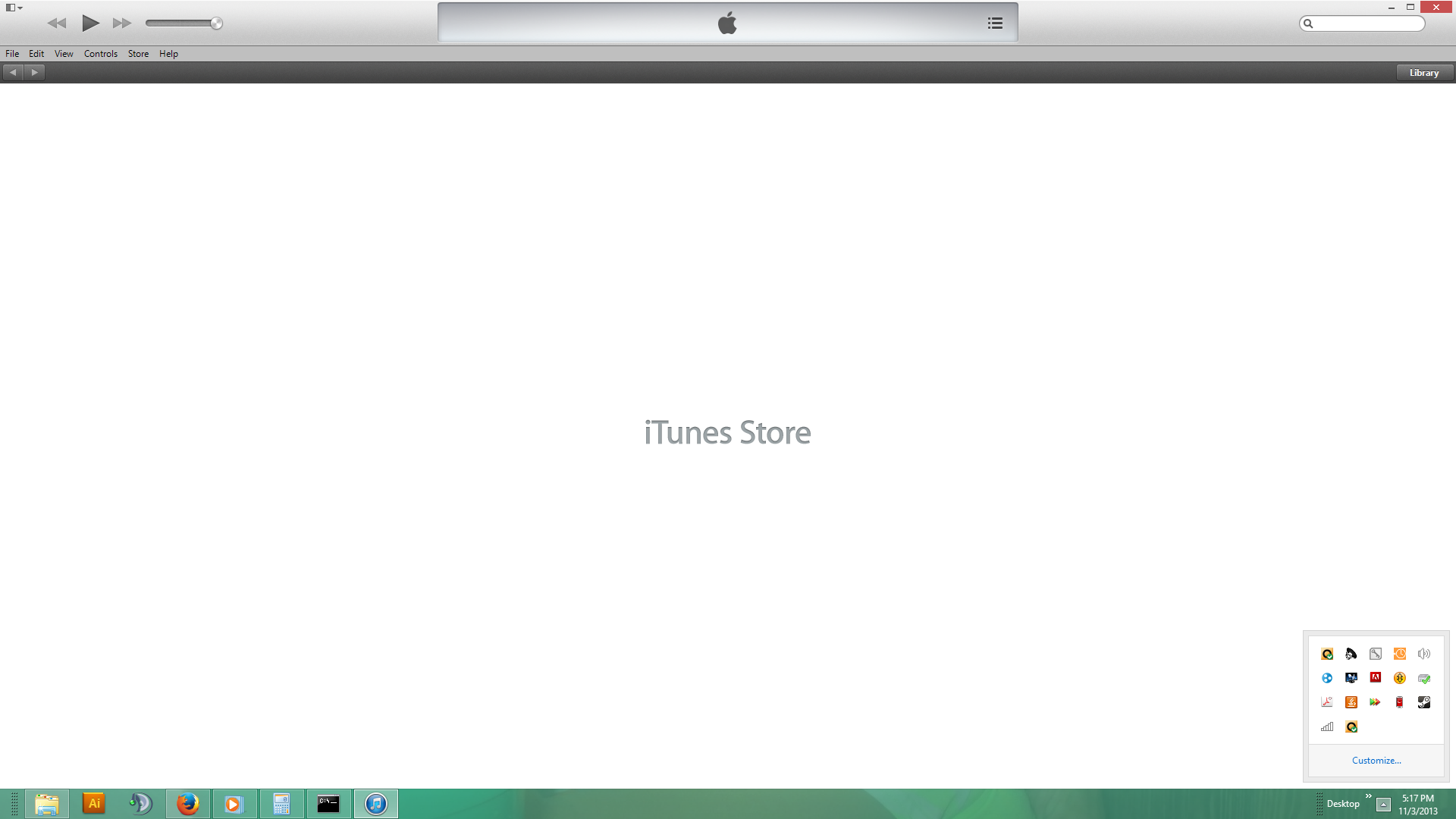
Task: Click the rewind previous track button
Action: click(x=57, y=24)
